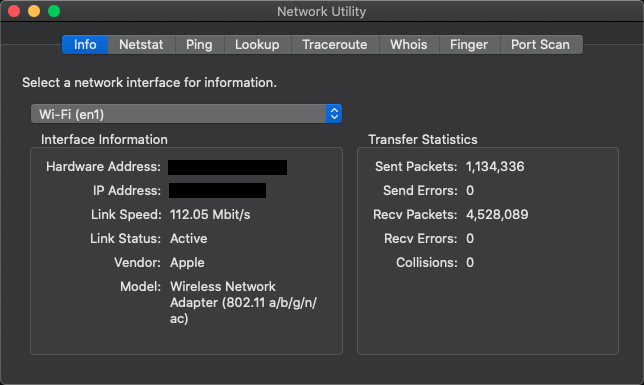Open the Port Scan tab
The image size is (644, 385).
(540, 44)
